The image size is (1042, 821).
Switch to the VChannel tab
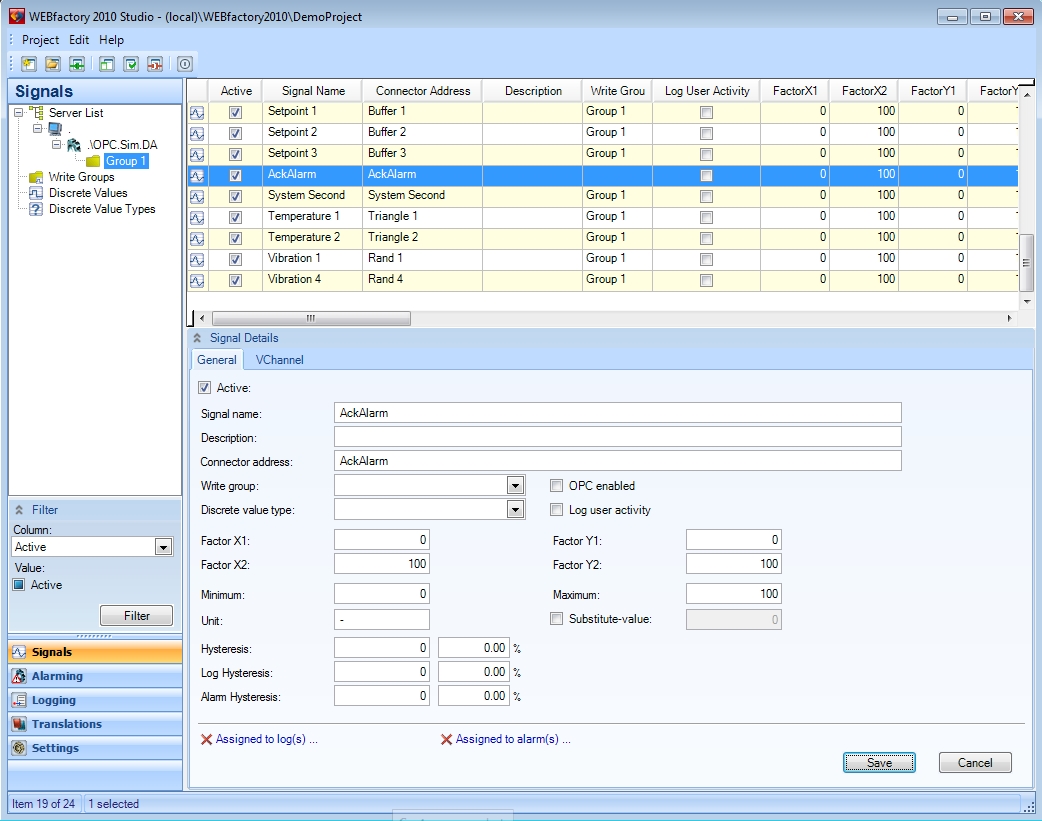pyautogui.click(x=279, y=360)
